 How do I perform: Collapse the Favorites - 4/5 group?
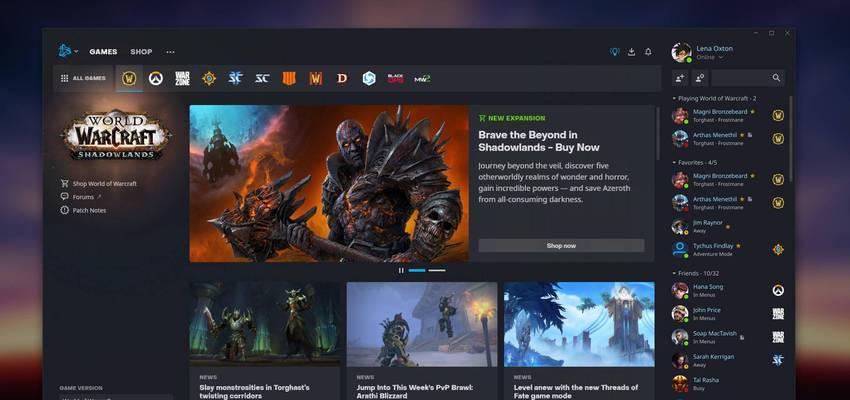695,163
